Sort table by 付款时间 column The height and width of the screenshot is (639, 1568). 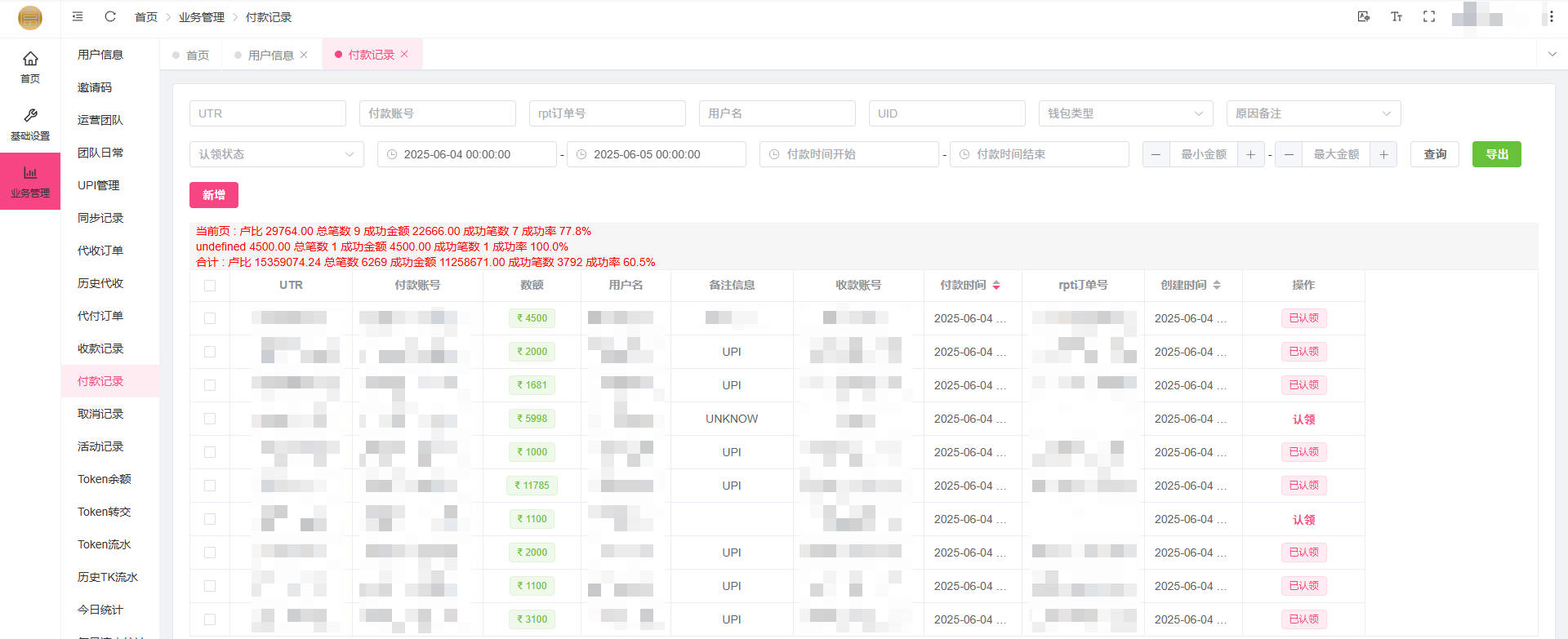996,285
